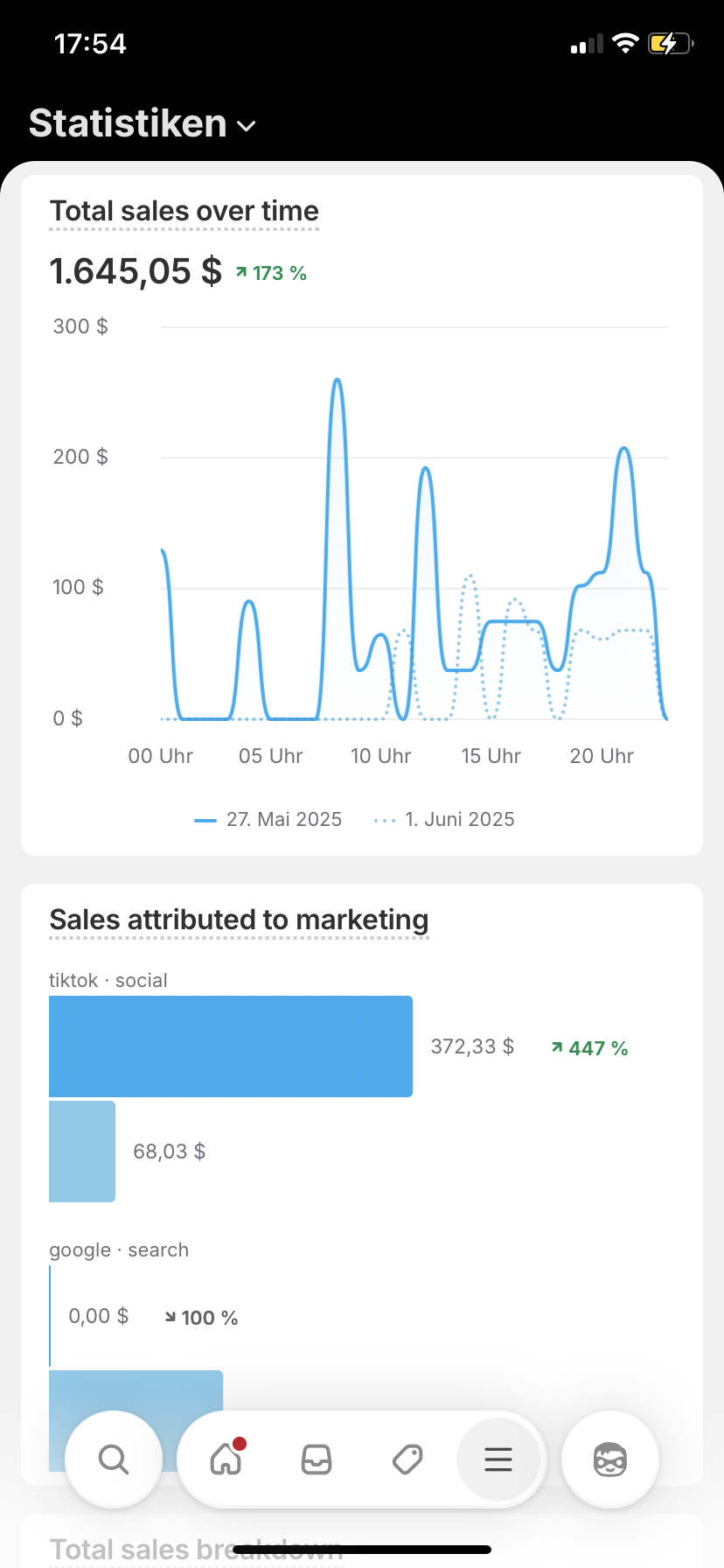Viewport: 724px width, 1568px height.
Task: Tap the battery charging status icon
Action: click(x=670, y=44)
